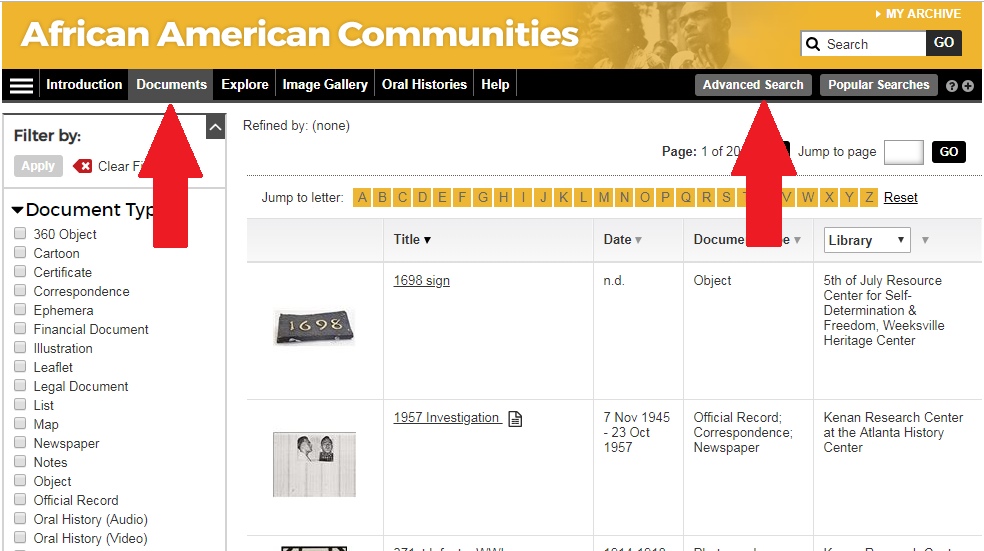The width and height of the screenshot is (984, 551).
Task: Collapse the filter panel with the up chevron
Action: pos(215,127)
